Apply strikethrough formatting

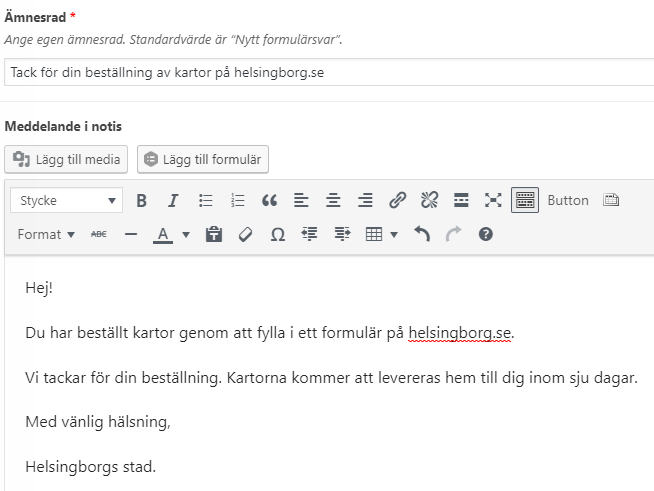click(x=99, y=234)
